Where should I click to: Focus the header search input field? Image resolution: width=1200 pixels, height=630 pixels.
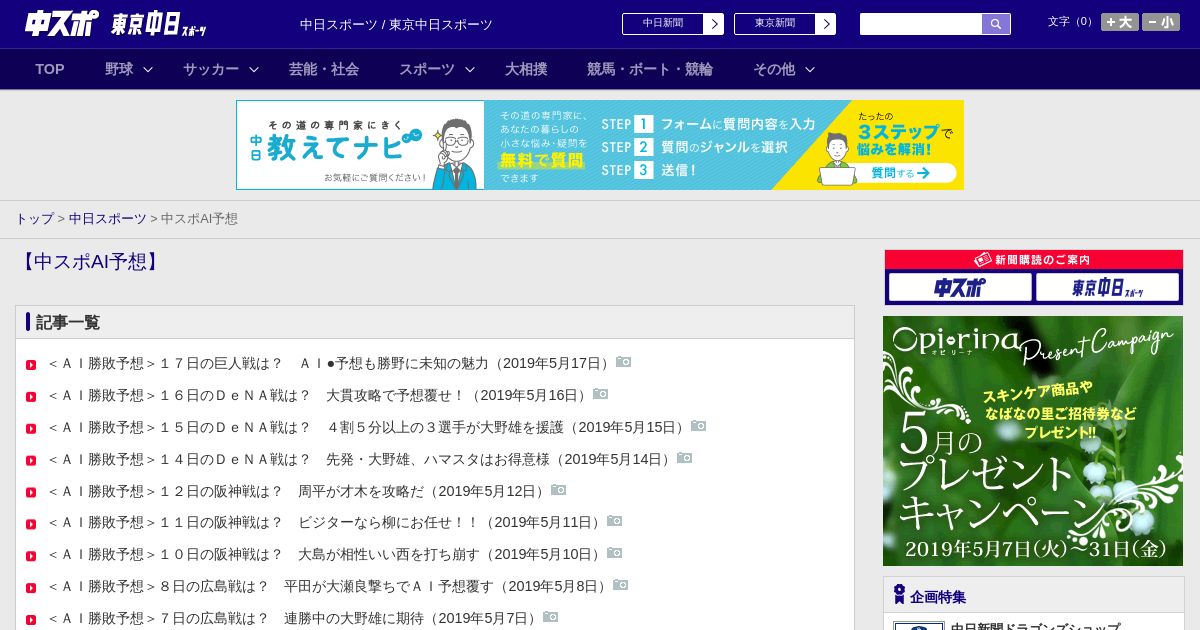921,24
